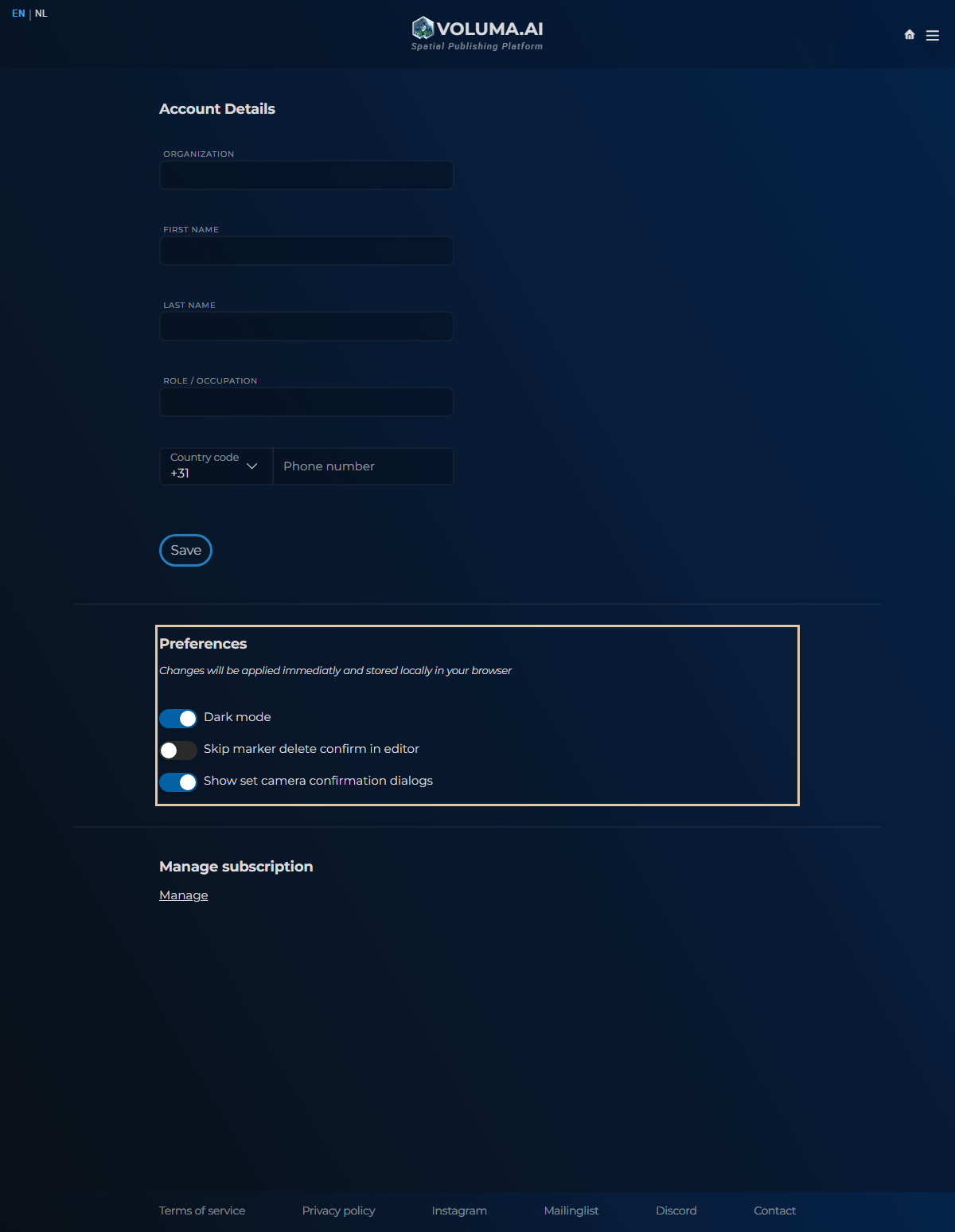Enable Skip marker delete confirm toggle

pos(178,750)
